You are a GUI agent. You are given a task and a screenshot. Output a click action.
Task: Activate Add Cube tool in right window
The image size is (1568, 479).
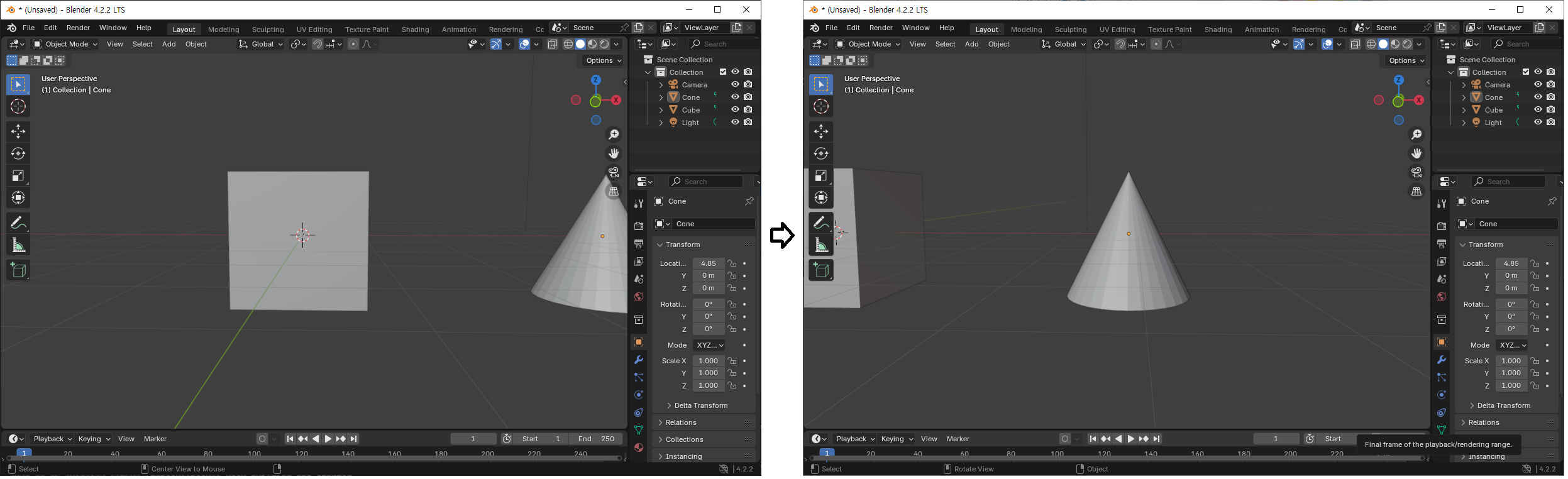click(820, 270)
